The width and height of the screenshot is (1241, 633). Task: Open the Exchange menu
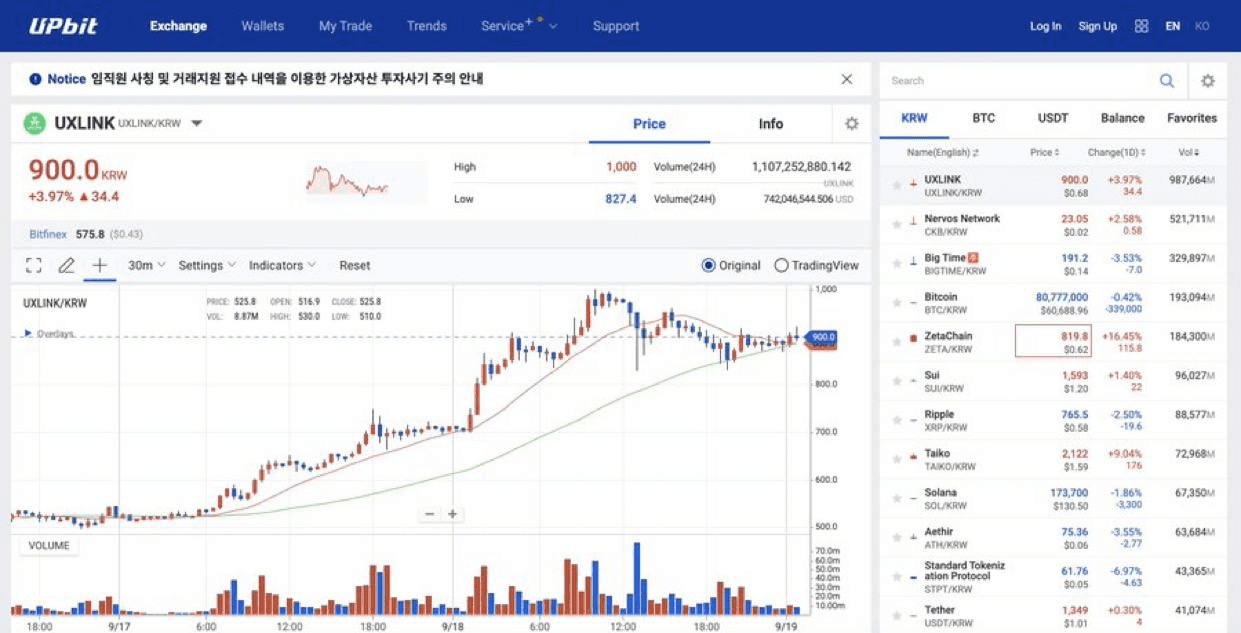(x=178, y=26)
